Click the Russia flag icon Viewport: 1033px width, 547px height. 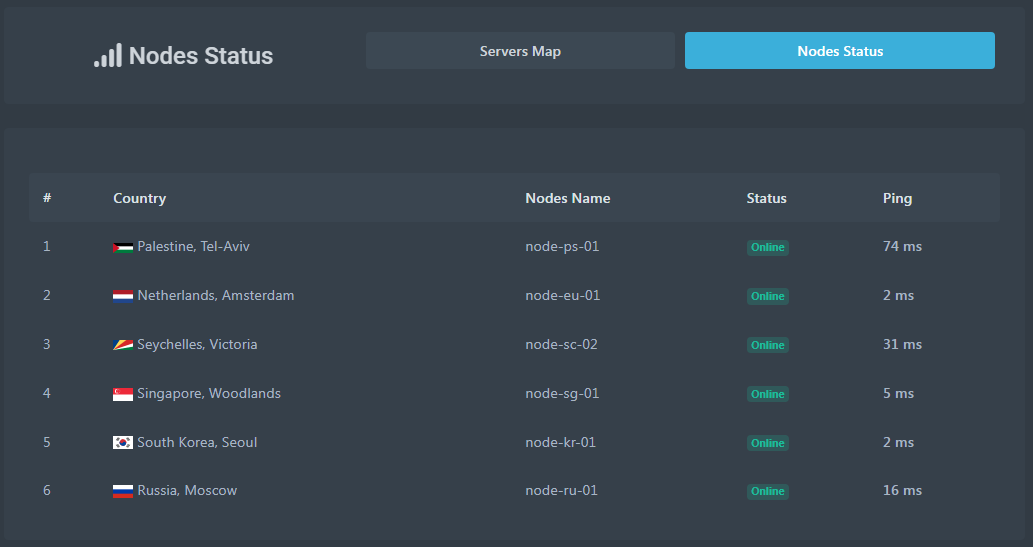click(x=123, y=491)
